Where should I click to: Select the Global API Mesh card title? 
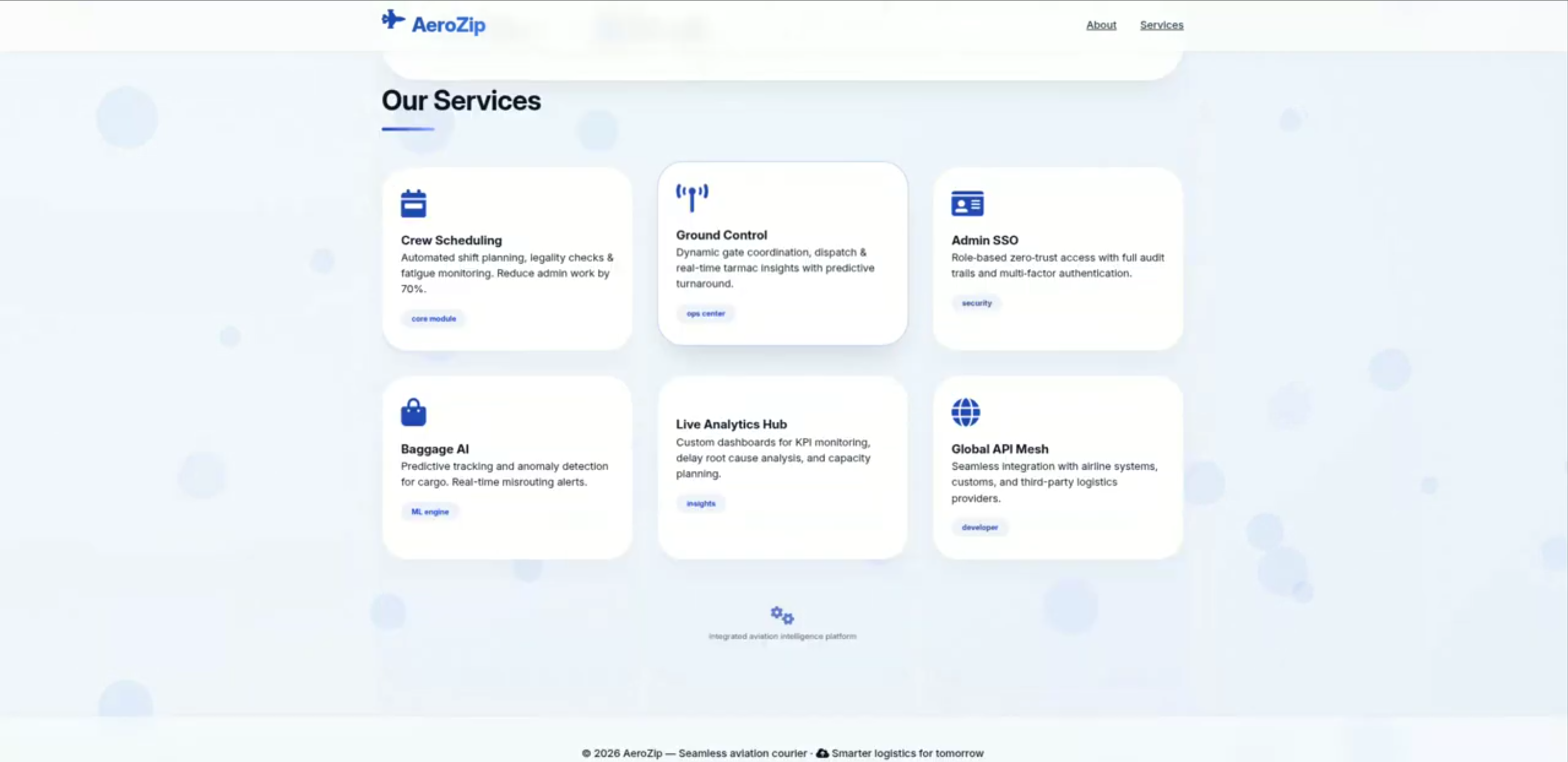click(999, 449)
